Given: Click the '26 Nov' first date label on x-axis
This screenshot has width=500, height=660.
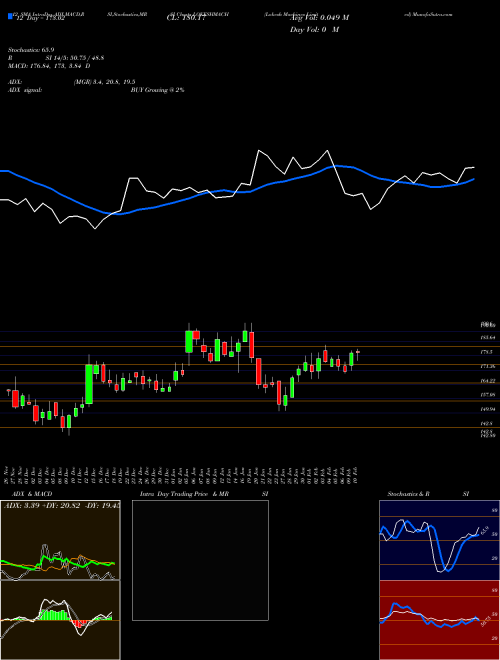Looking at the screenshot, I should coord(7,475).
